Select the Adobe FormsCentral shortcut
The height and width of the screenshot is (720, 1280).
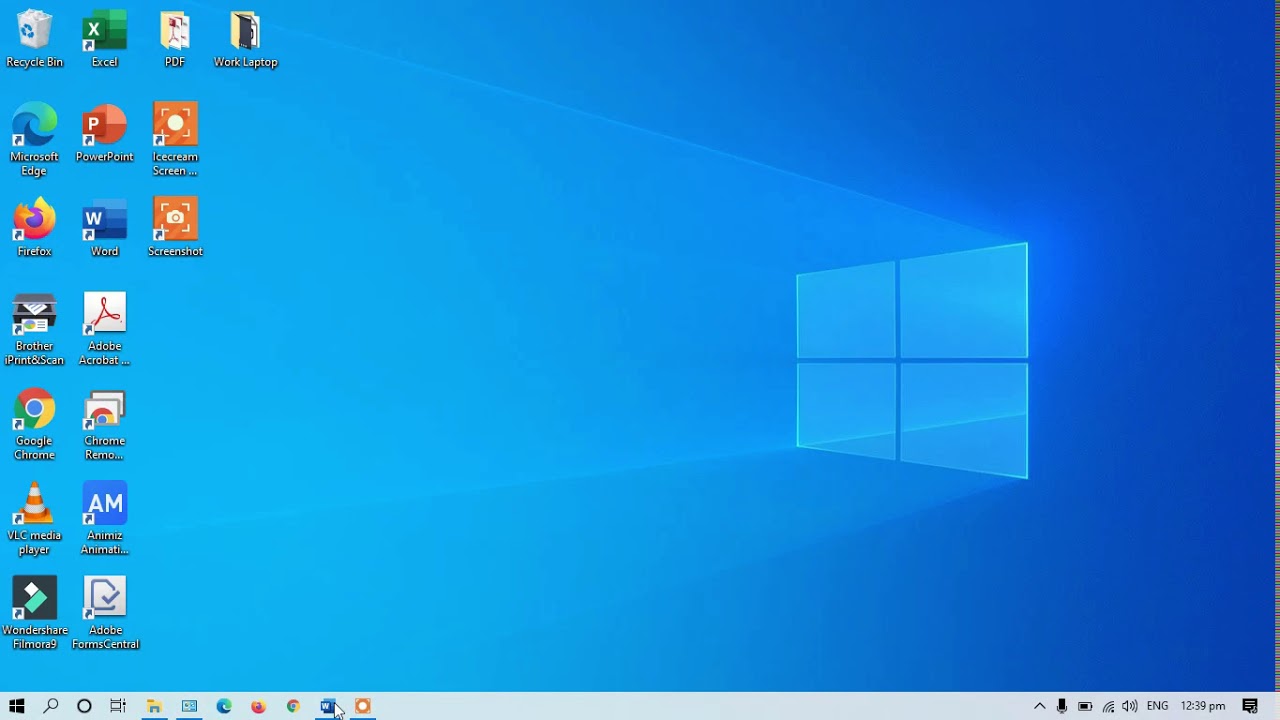(x=104, y=613)
